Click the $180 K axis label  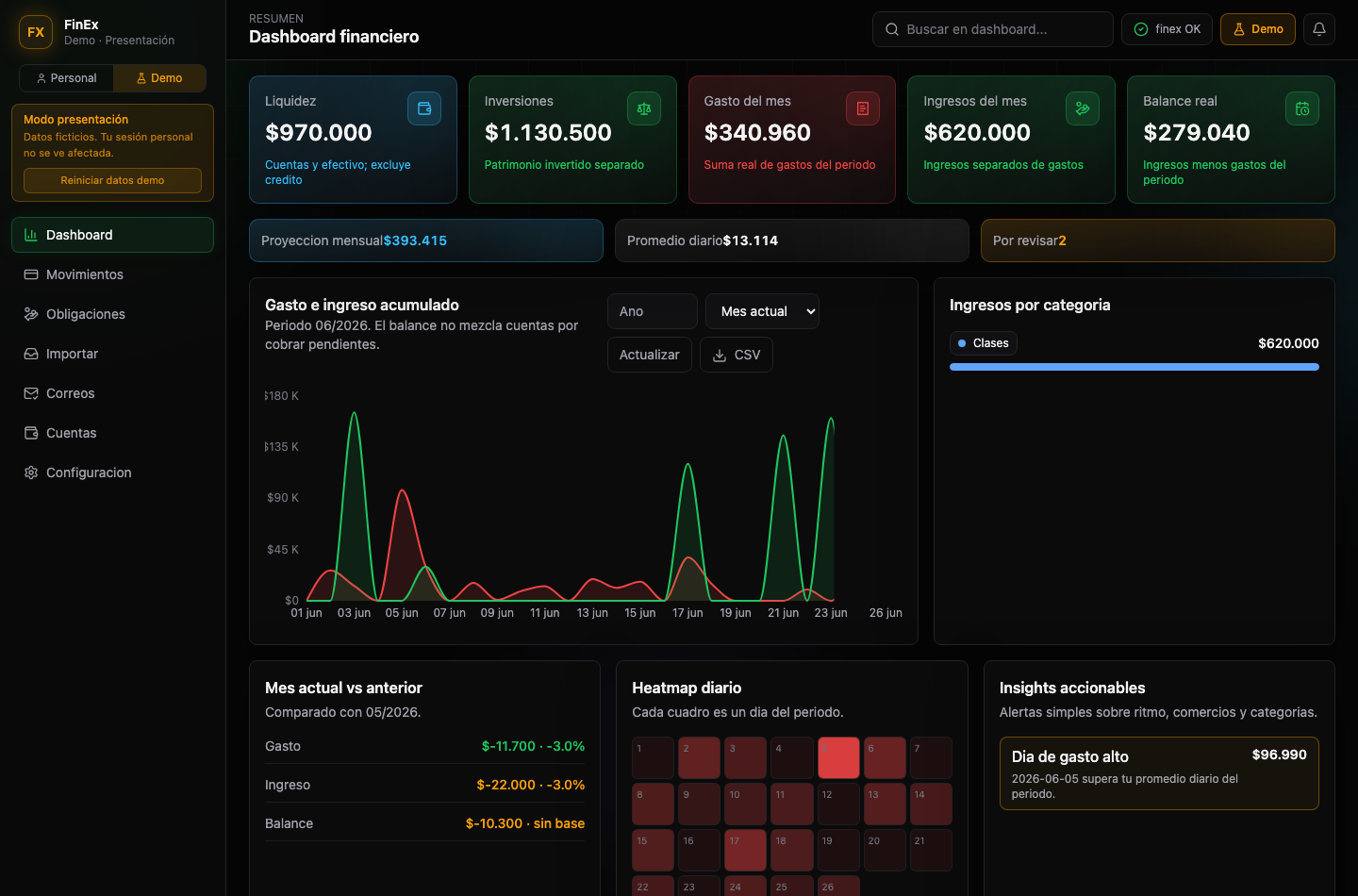[x=282, y=396]
